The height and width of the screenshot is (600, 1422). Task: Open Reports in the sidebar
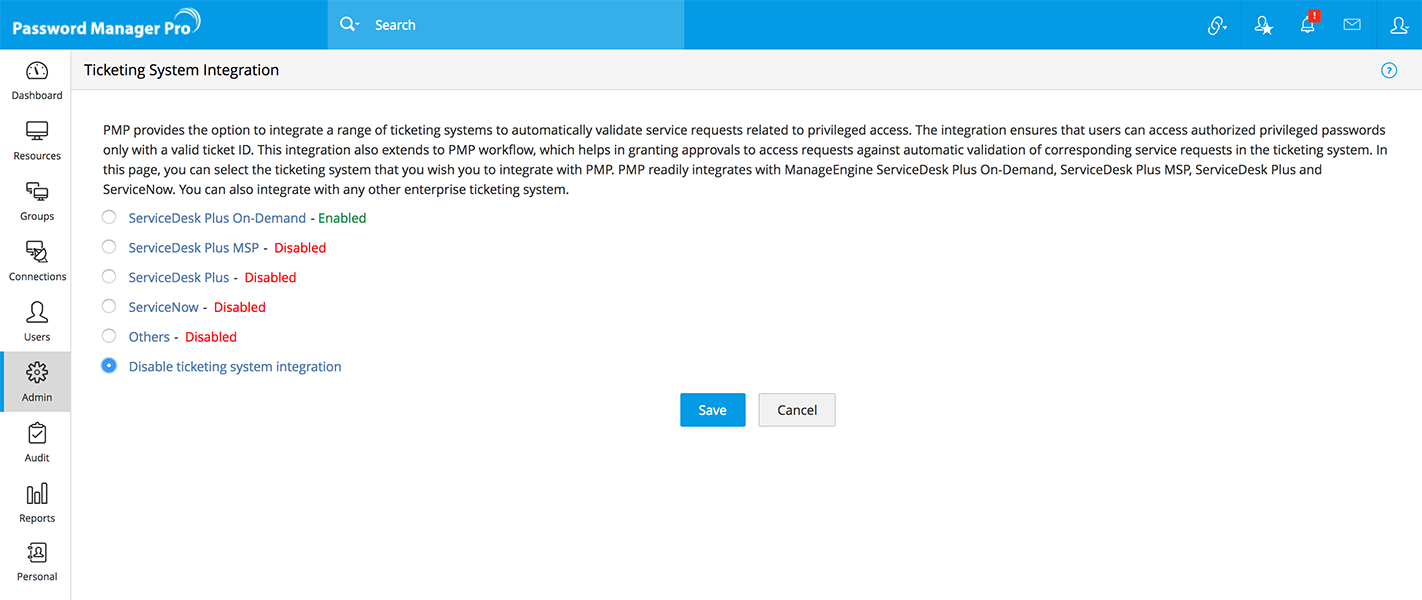pos(36,503)
